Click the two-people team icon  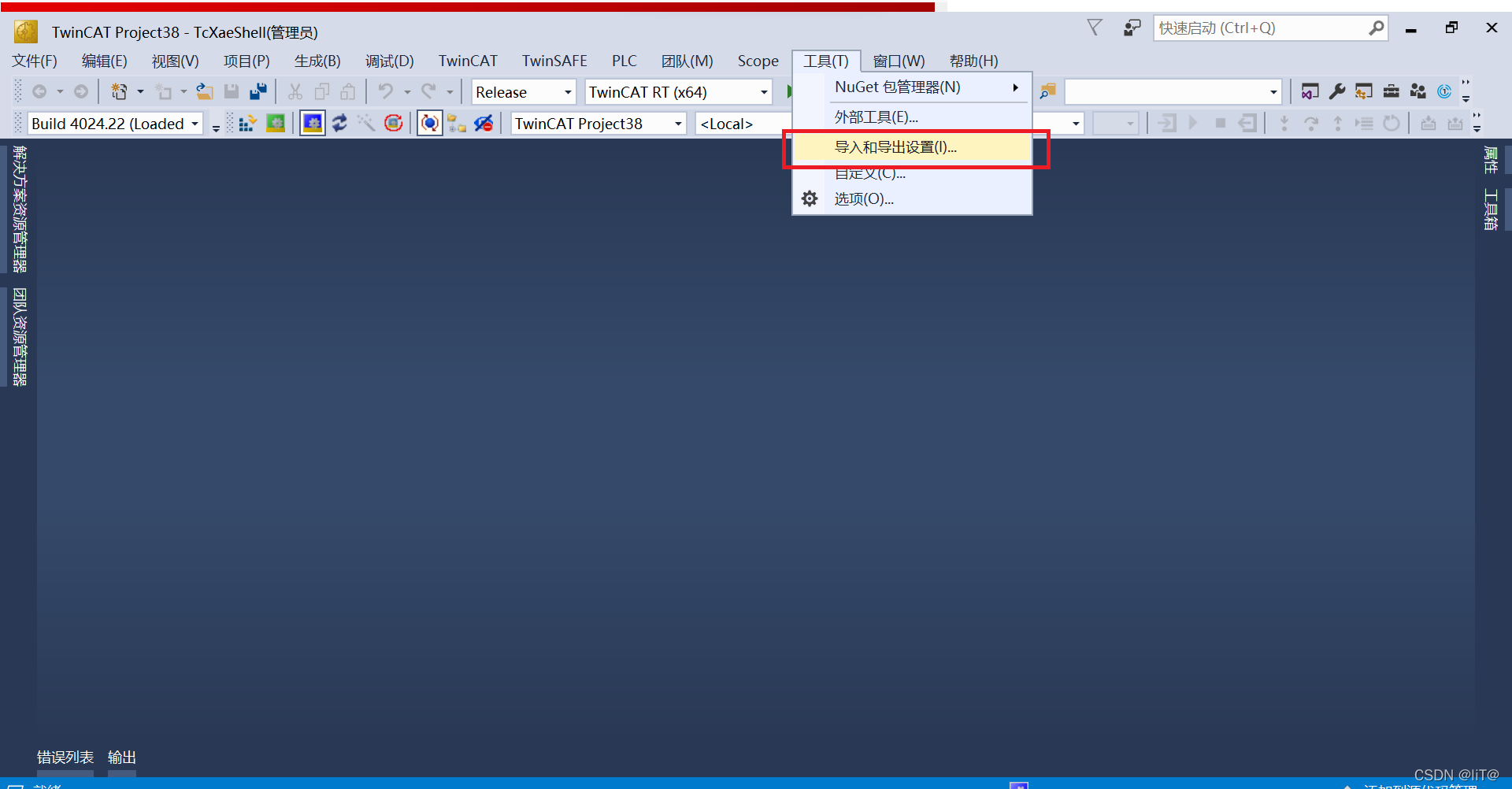coord(1418,92)
